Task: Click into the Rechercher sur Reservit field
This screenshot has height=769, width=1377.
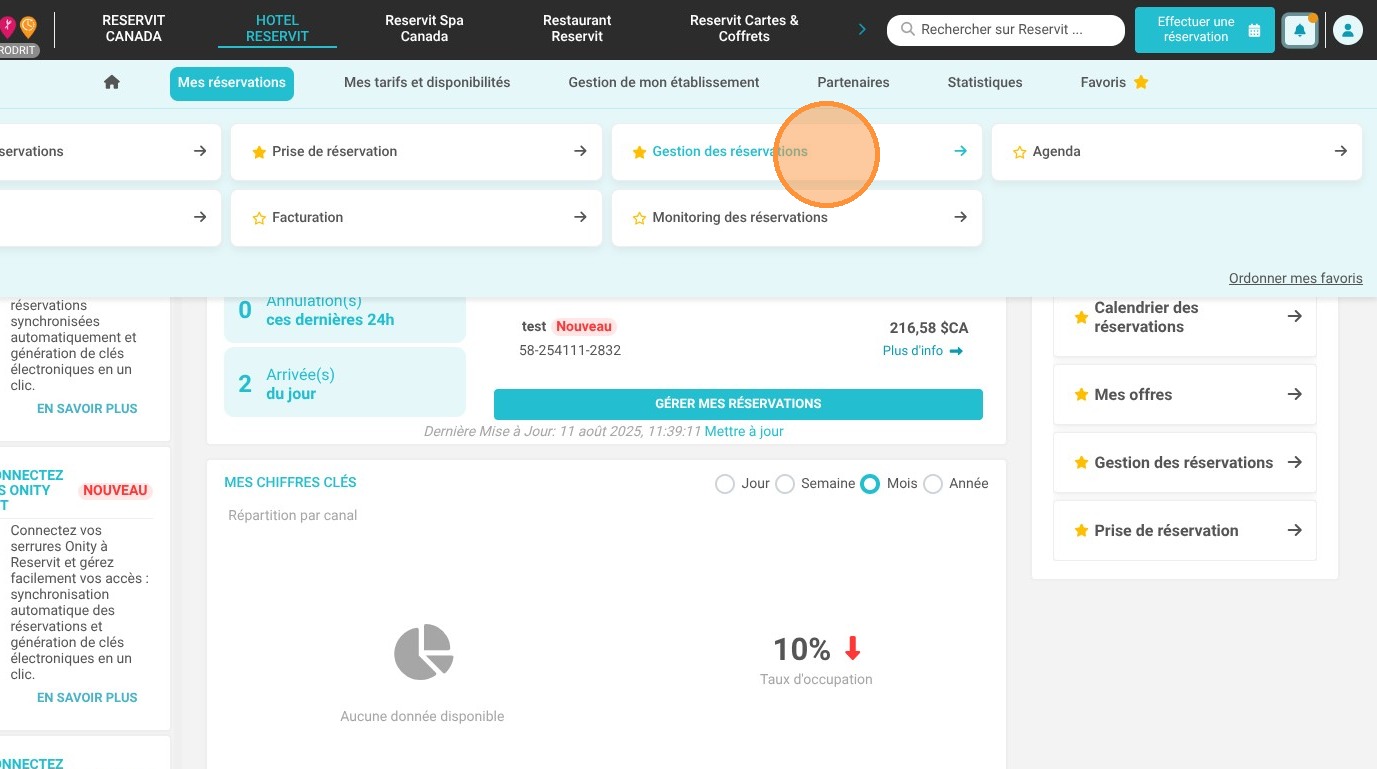Action: 1006,30
